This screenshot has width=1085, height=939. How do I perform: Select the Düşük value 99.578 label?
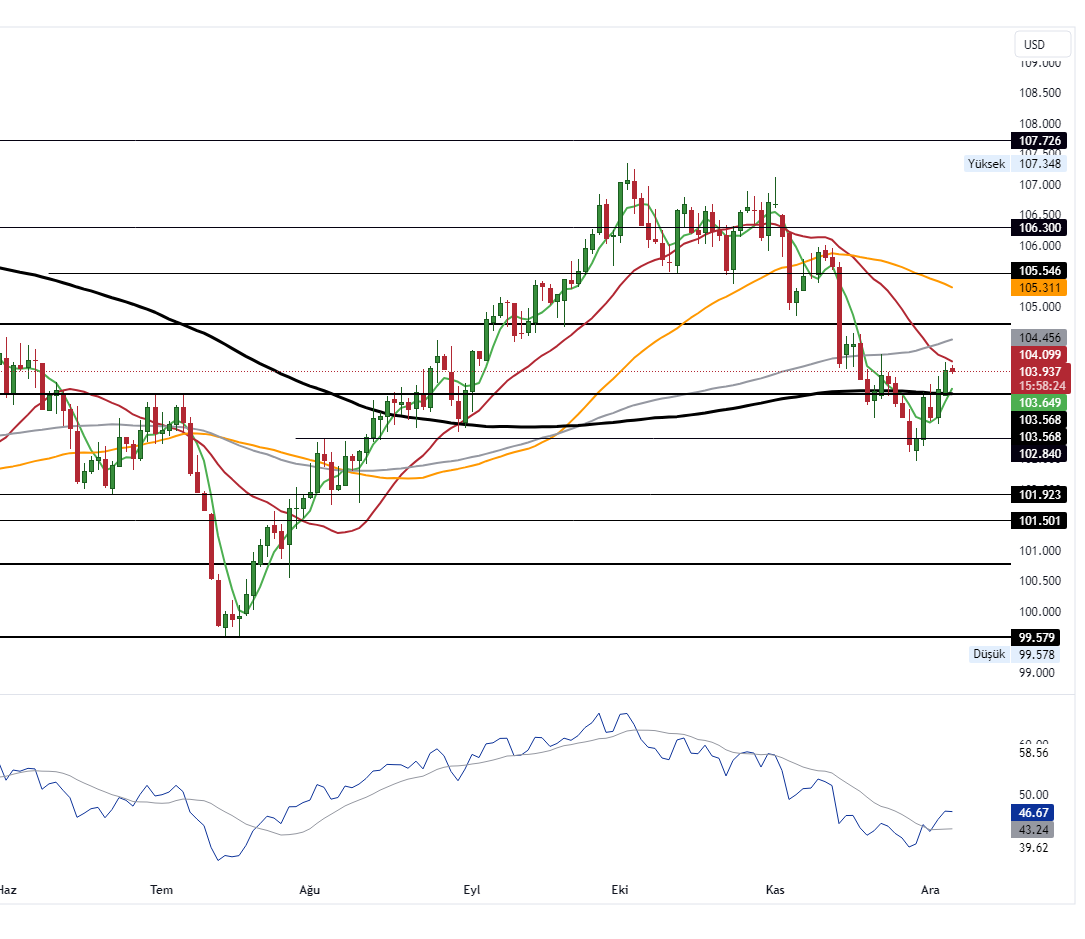(1035, 654)
